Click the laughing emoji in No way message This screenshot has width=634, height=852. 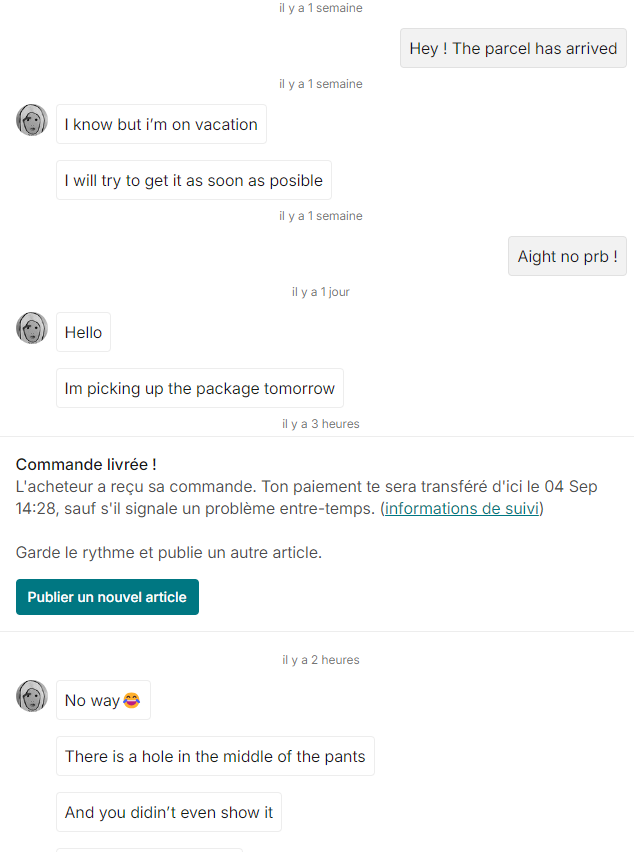(x=132, y=700)
